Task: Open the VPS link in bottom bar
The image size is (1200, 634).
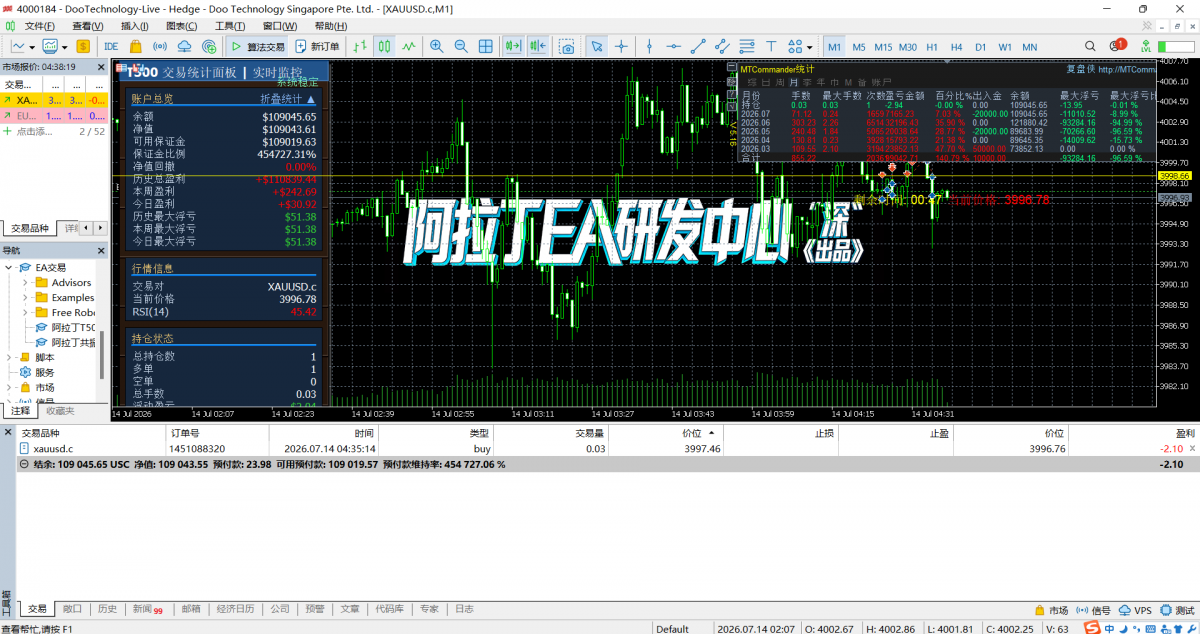Action: tap(1135, 609)
